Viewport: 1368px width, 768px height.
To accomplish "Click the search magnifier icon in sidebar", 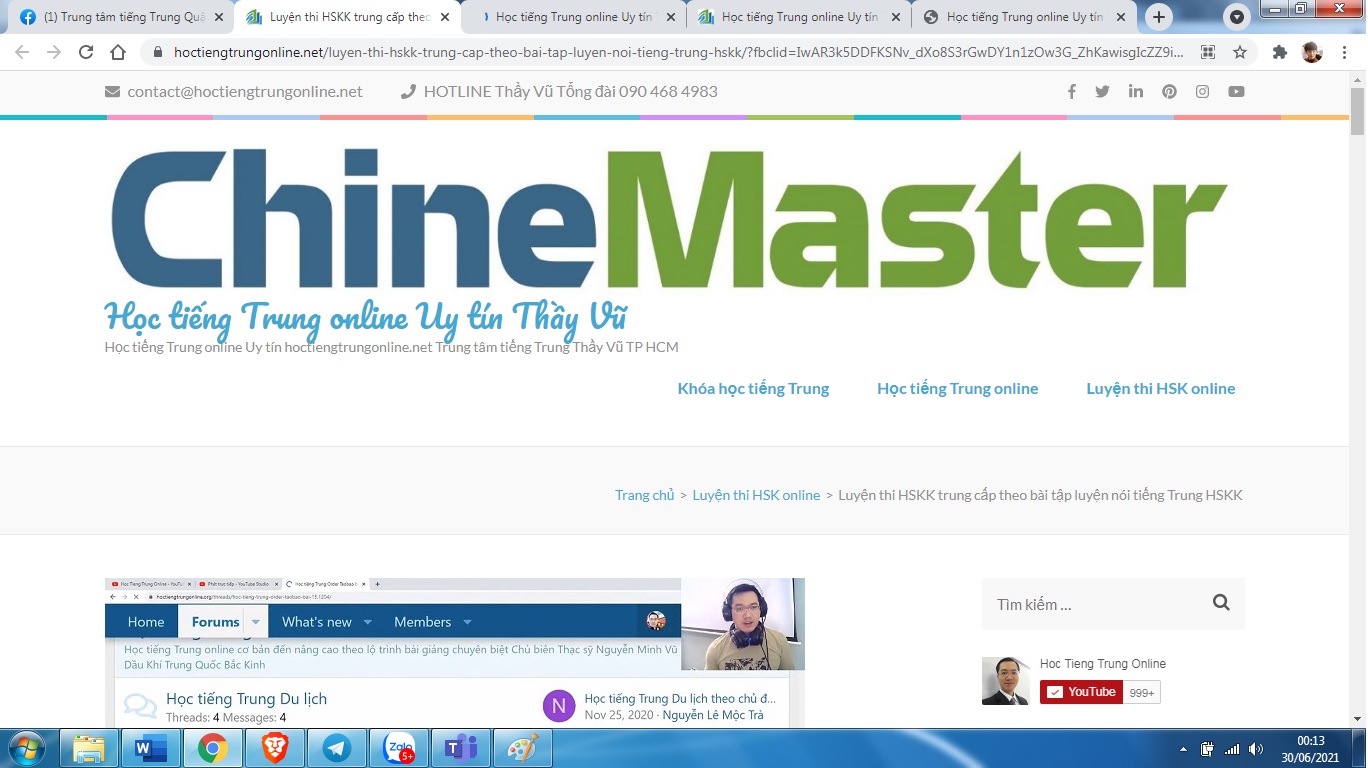I will (1220, 603).
